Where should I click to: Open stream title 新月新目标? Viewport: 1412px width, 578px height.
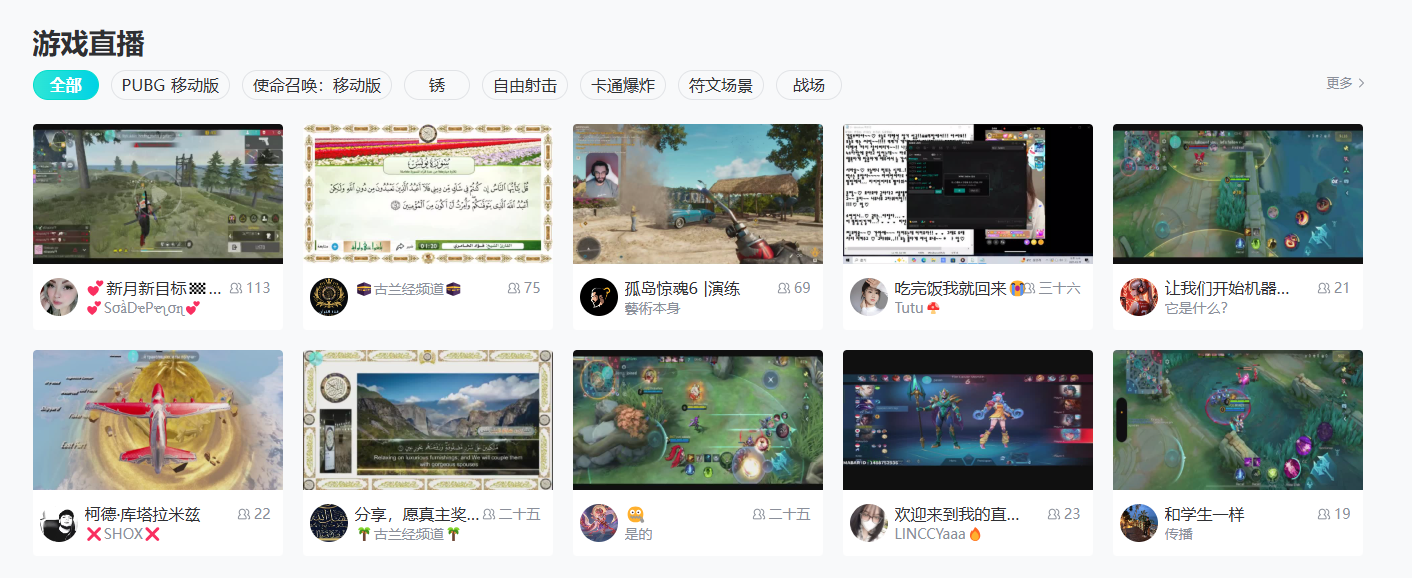tap(154, 288)
